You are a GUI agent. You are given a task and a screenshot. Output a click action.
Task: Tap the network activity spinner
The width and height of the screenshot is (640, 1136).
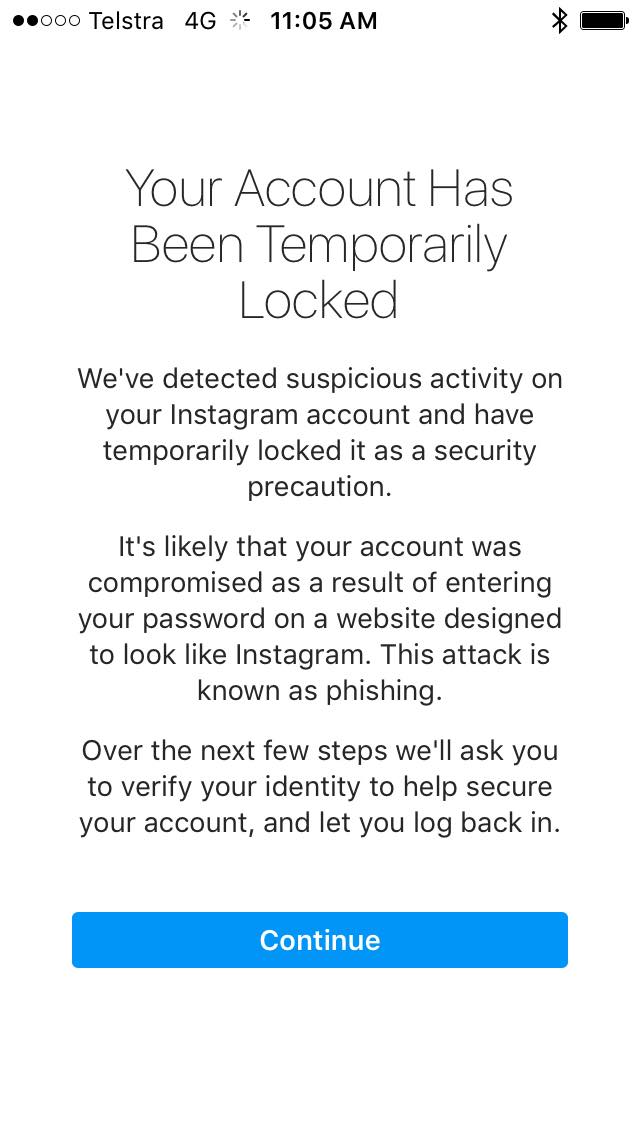241,20
